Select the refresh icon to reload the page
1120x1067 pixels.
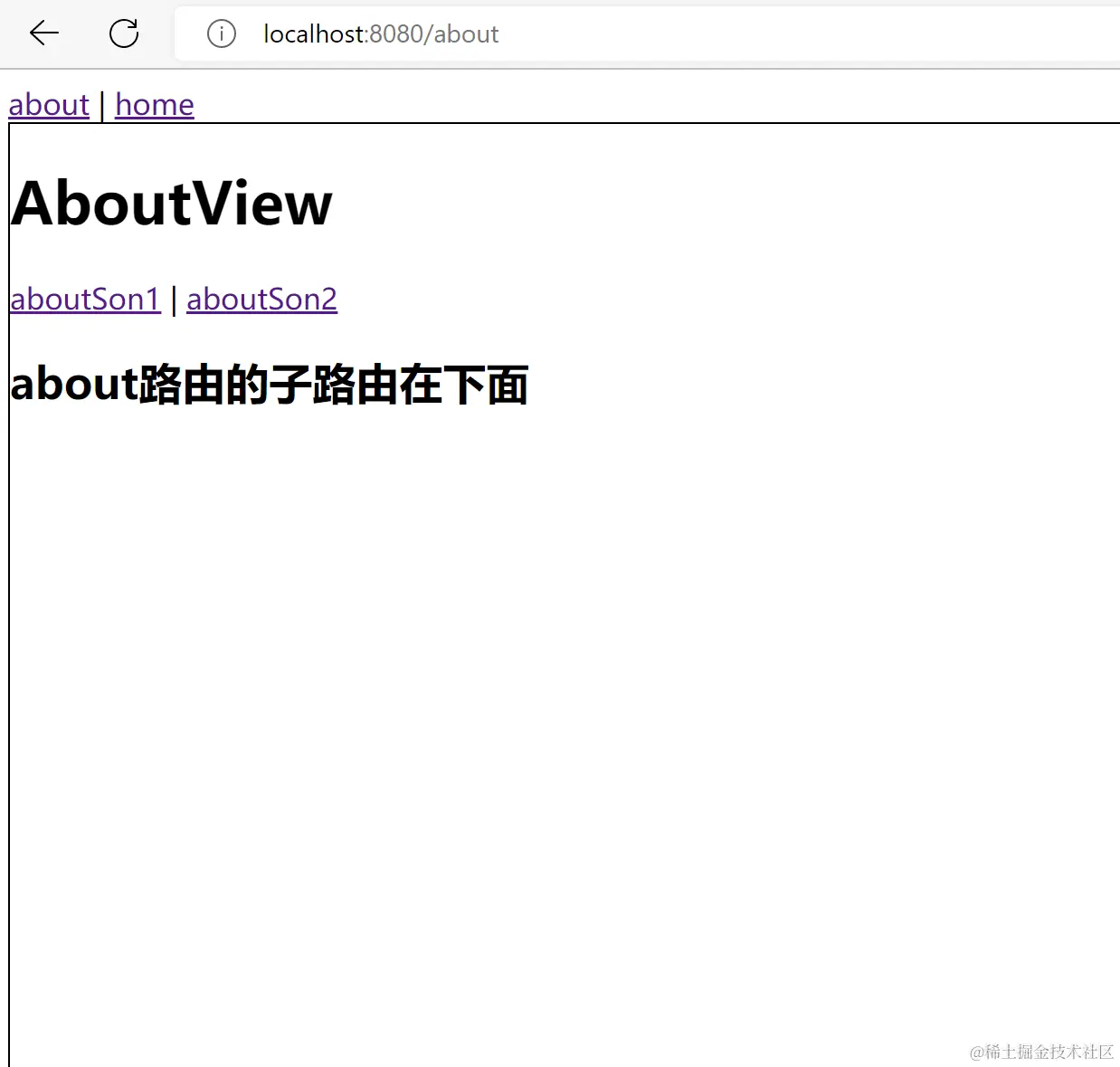(124, 33)
